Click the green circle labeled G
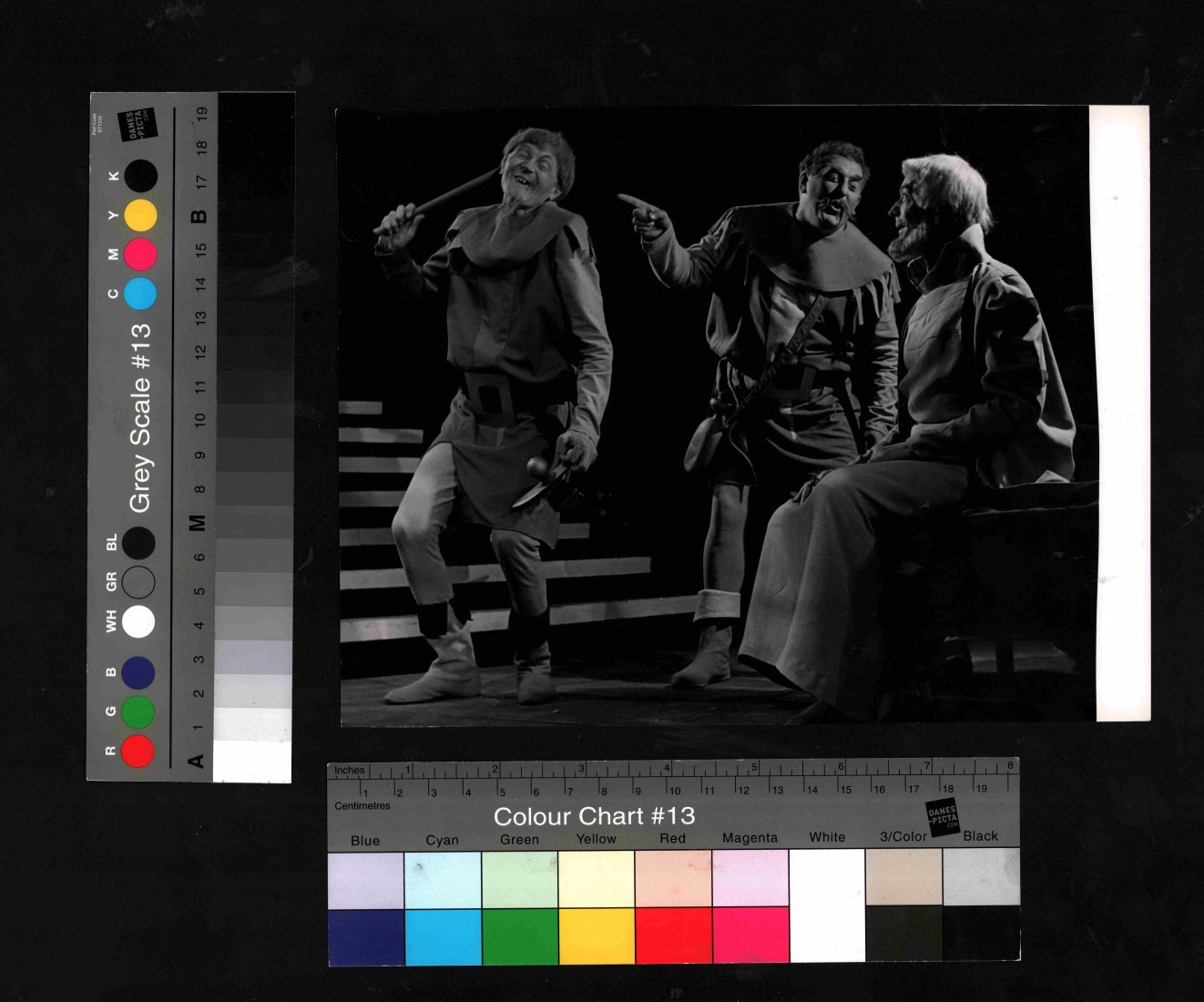1204x1002 pixels. [x=138, y=712]
